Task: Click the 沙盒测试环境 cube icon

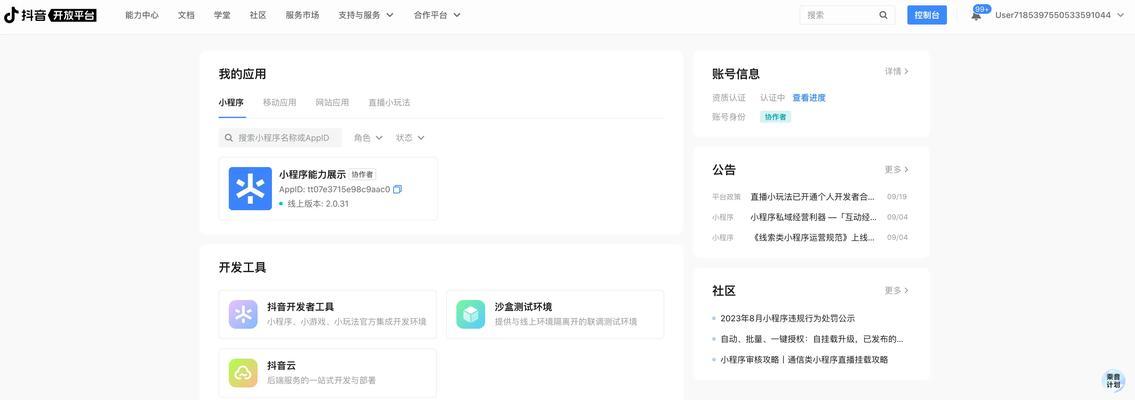Action: [471, 315]
